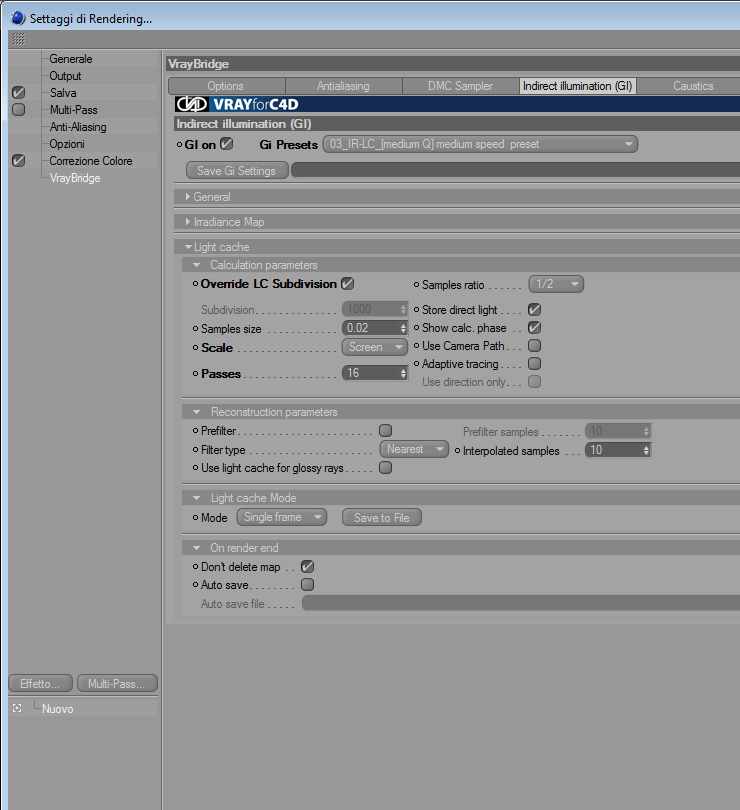Image resolution: width=740 pixels, height=810 pixels.
Task: Toggle the Multi-Pass checkbox in the sidebar
Action: point(19,110)
